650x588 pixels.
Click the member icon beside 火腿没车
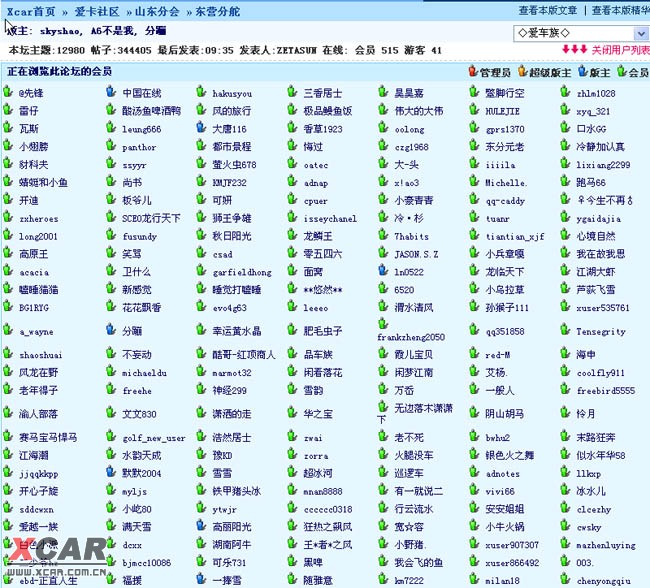(x=383, y=454)
